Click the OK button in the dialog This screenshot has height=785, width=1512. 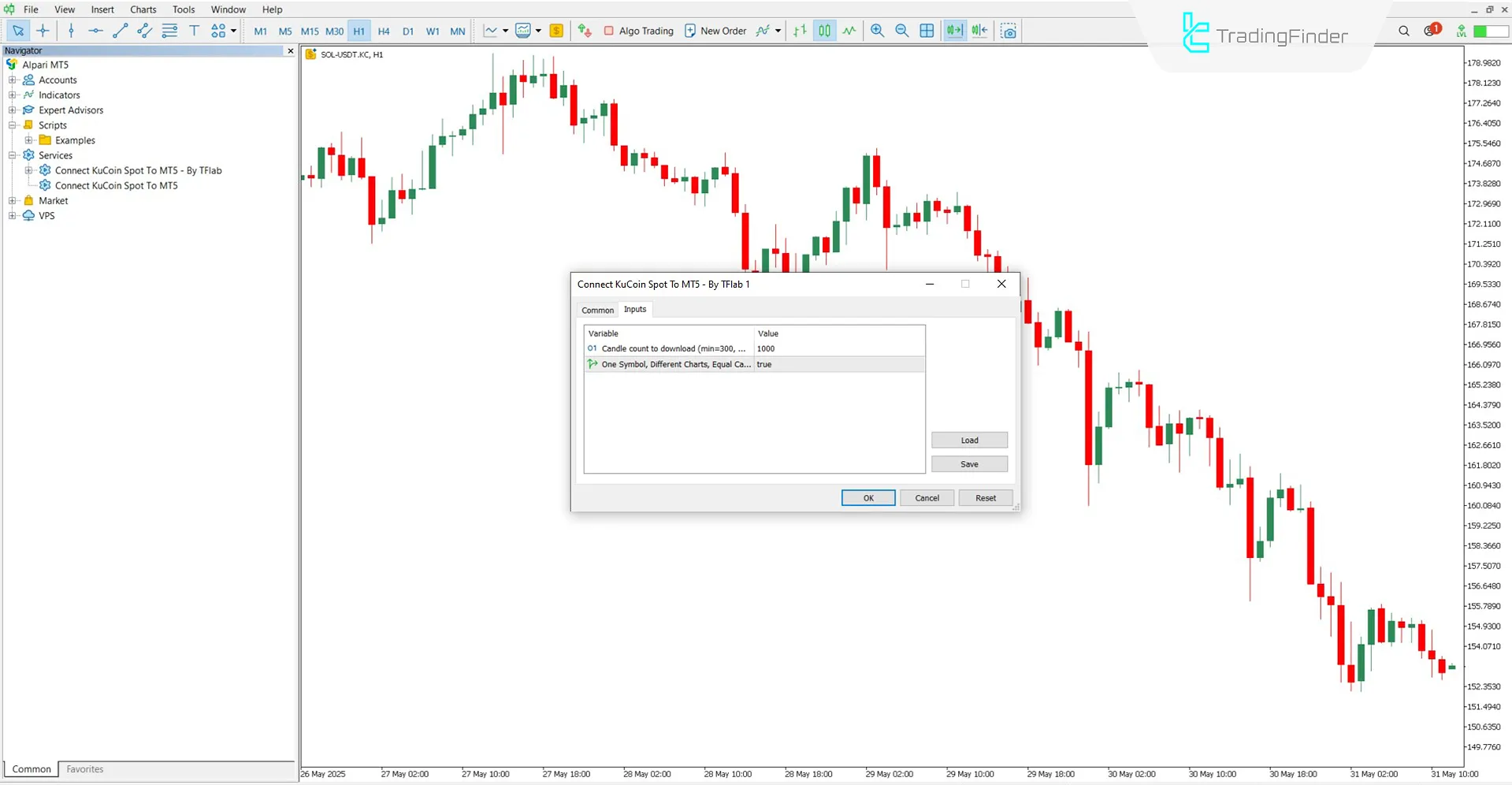click(x=867, y=497)
